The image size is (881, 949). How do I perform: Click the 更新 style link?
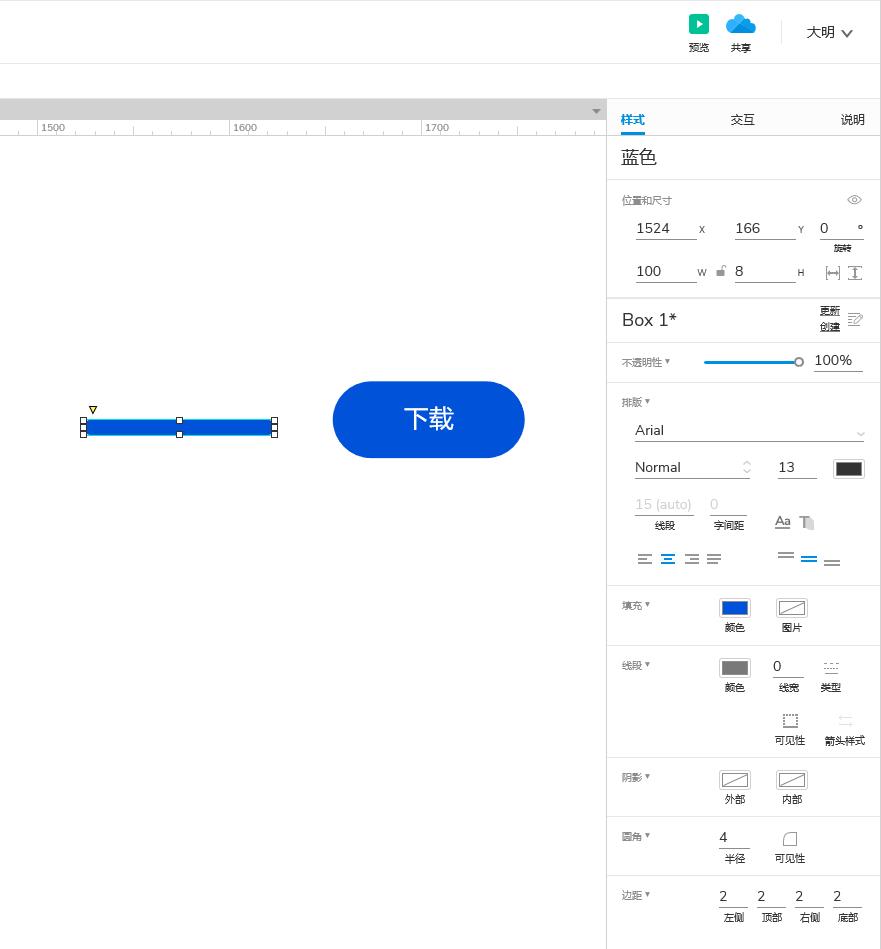(830, 311)
